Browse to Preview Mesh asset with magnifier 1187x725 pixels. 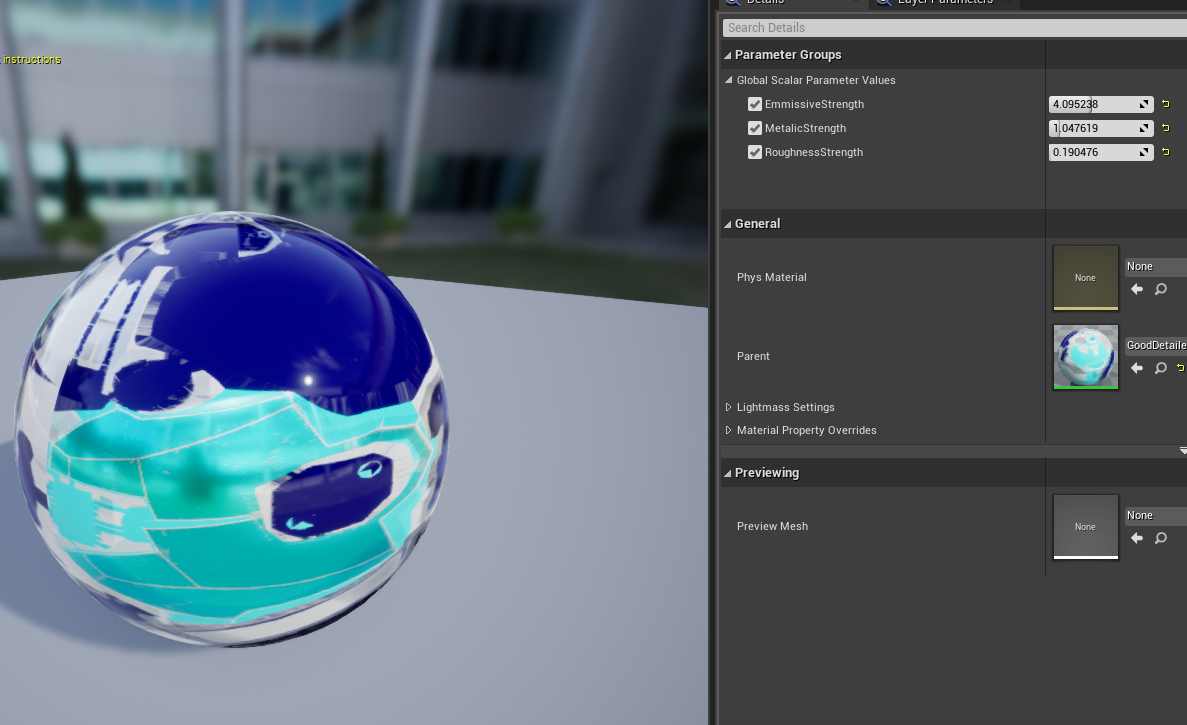[x=1161, y=538]
